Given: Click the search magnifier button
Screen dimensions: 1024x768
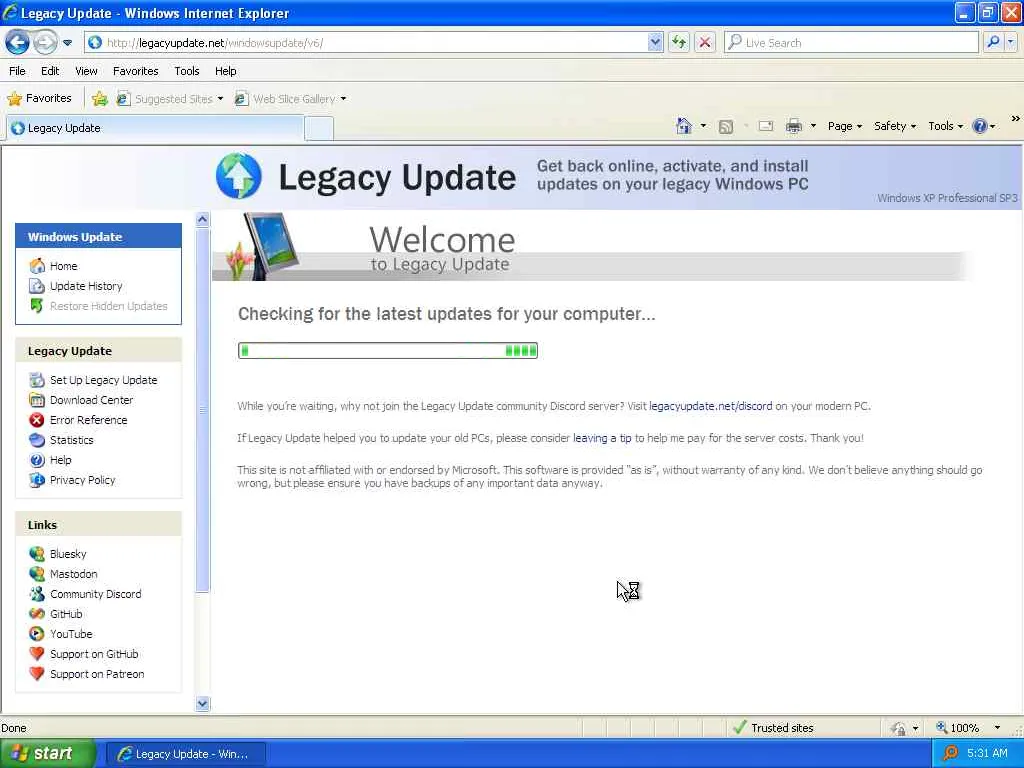Looking at the screenshot, I should 993,42.
